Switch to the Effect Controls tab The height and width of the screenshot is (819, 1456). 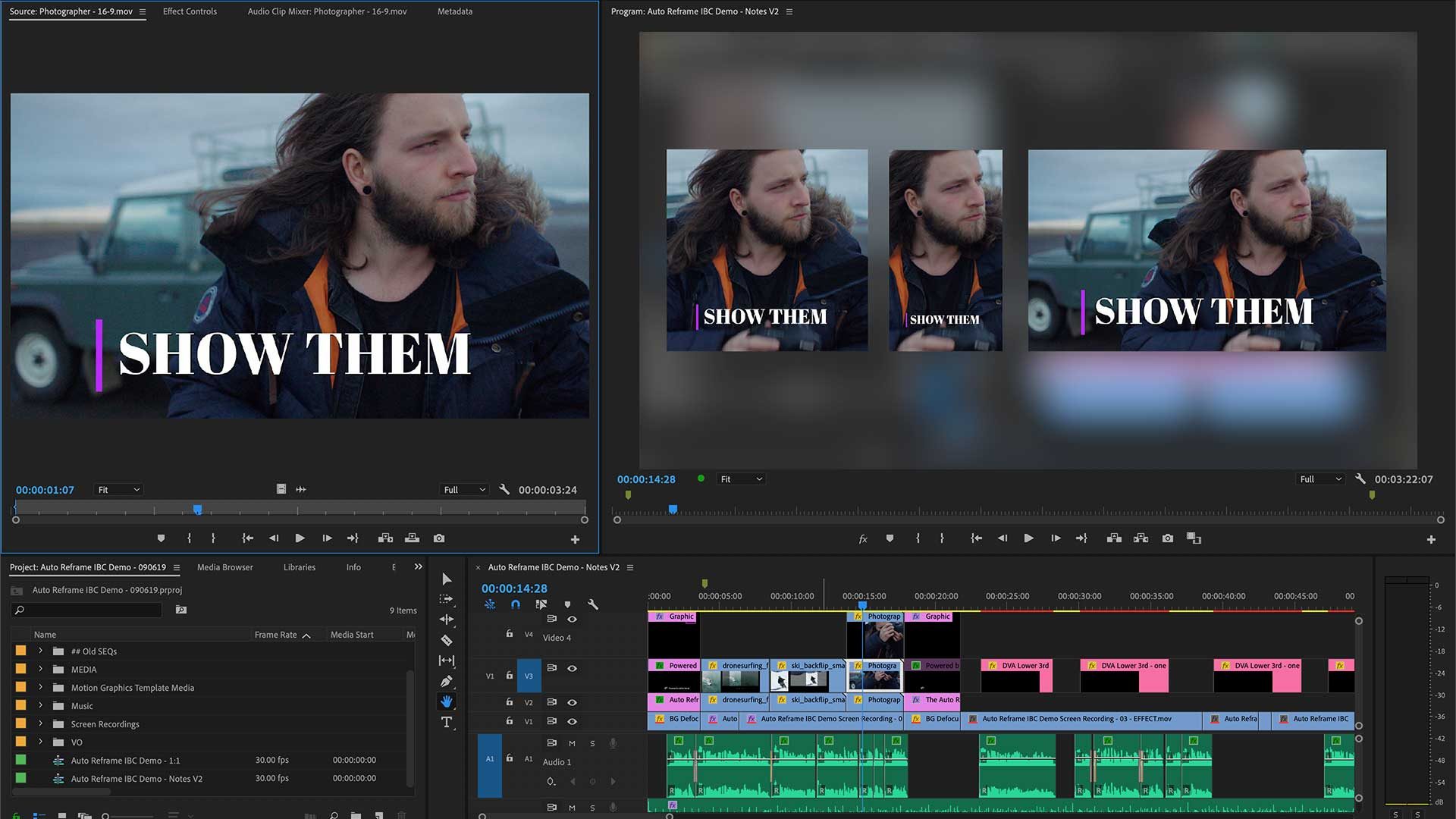(x=190, y=11)
